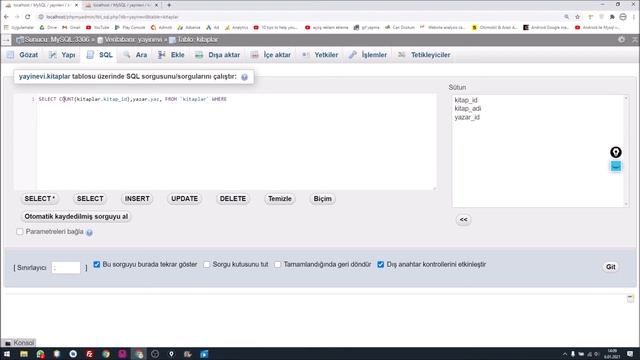Screen dimensions: 640x360
Task: Select yazar_id in column list
Action: [467, 117]
